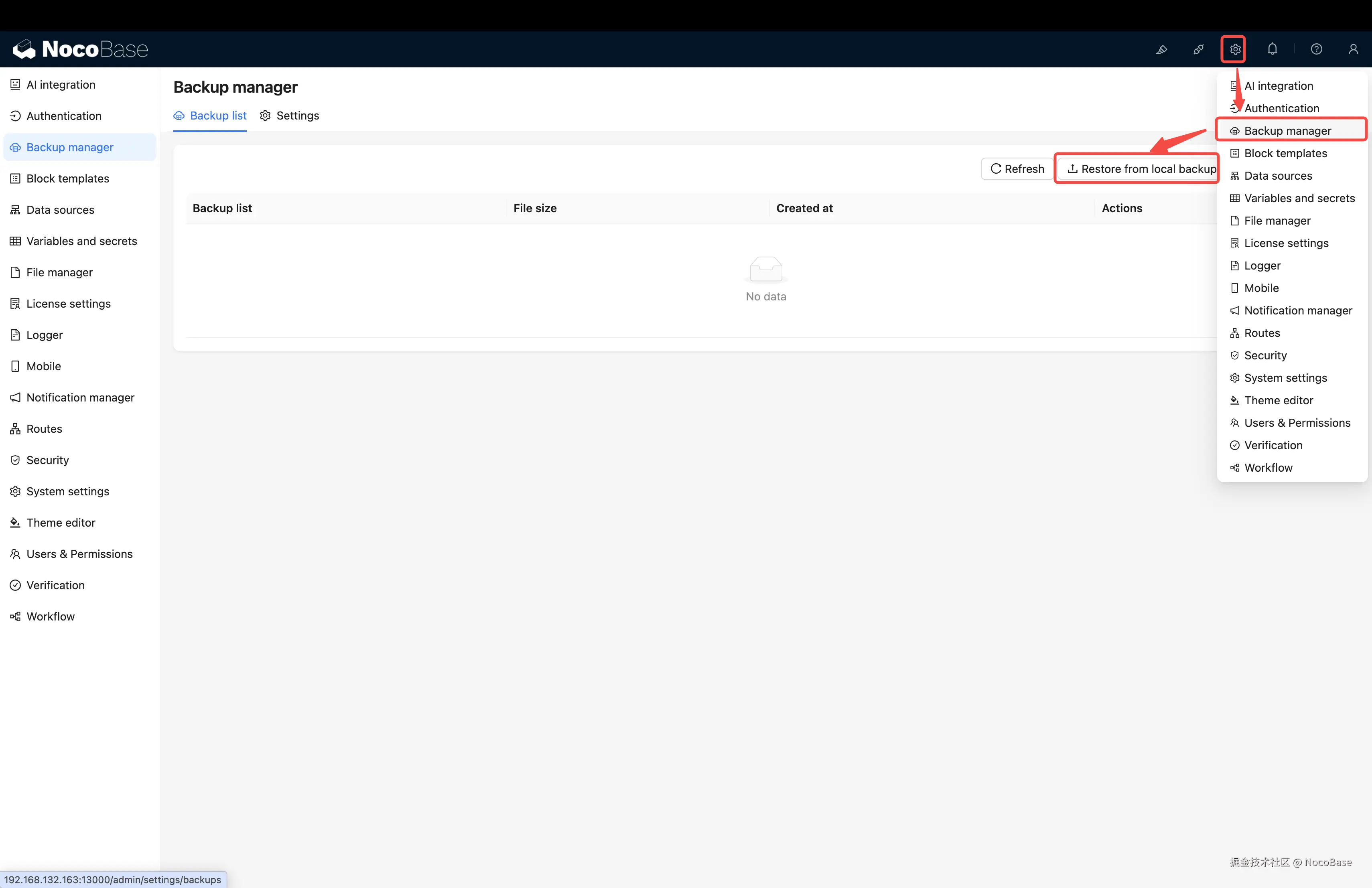Screen dimensions: 1372x888
Task: Click the help question mark icon
Action: [1316, 50]
